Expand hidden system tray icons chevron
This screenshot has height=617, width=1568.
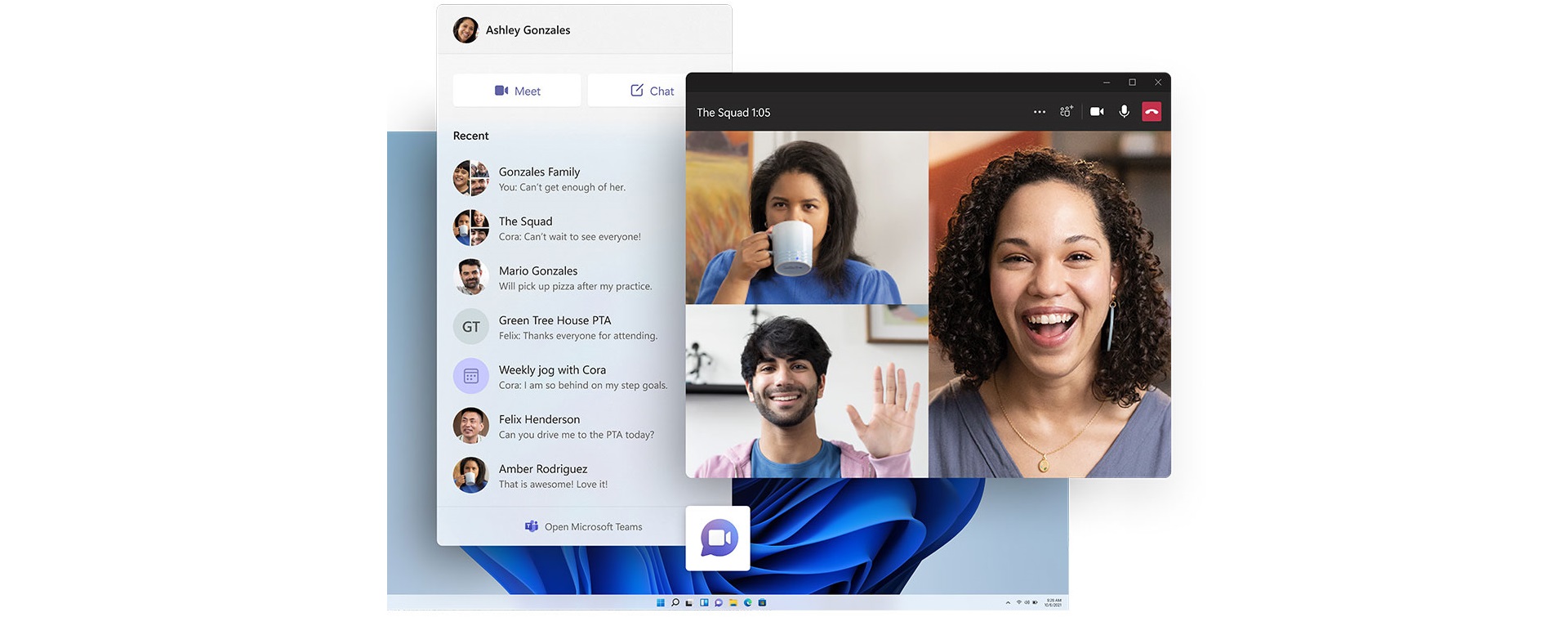click(x=1008, y=603)
